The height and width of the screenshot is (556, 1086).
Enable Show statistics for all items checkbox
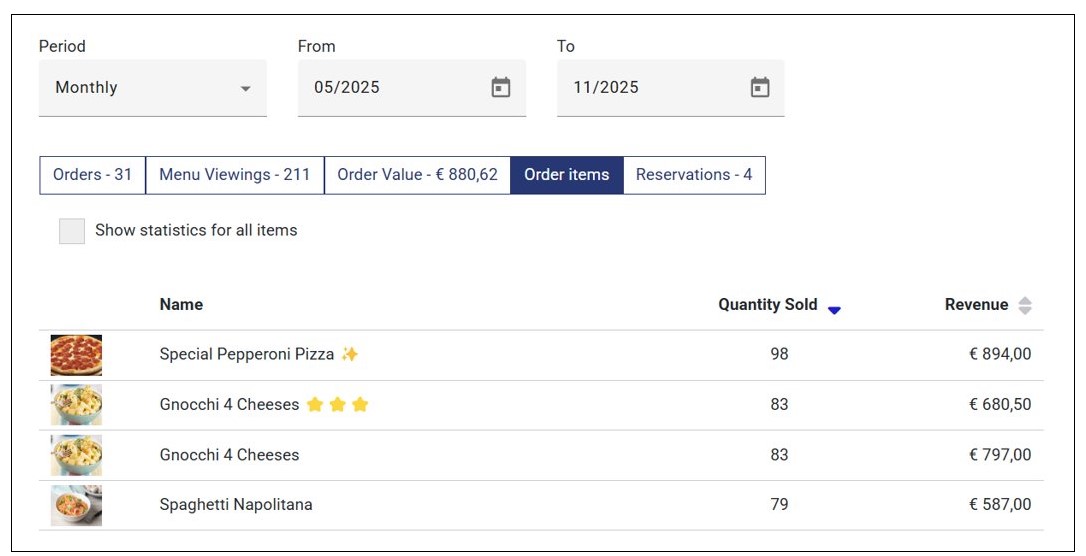click(72, 231)
